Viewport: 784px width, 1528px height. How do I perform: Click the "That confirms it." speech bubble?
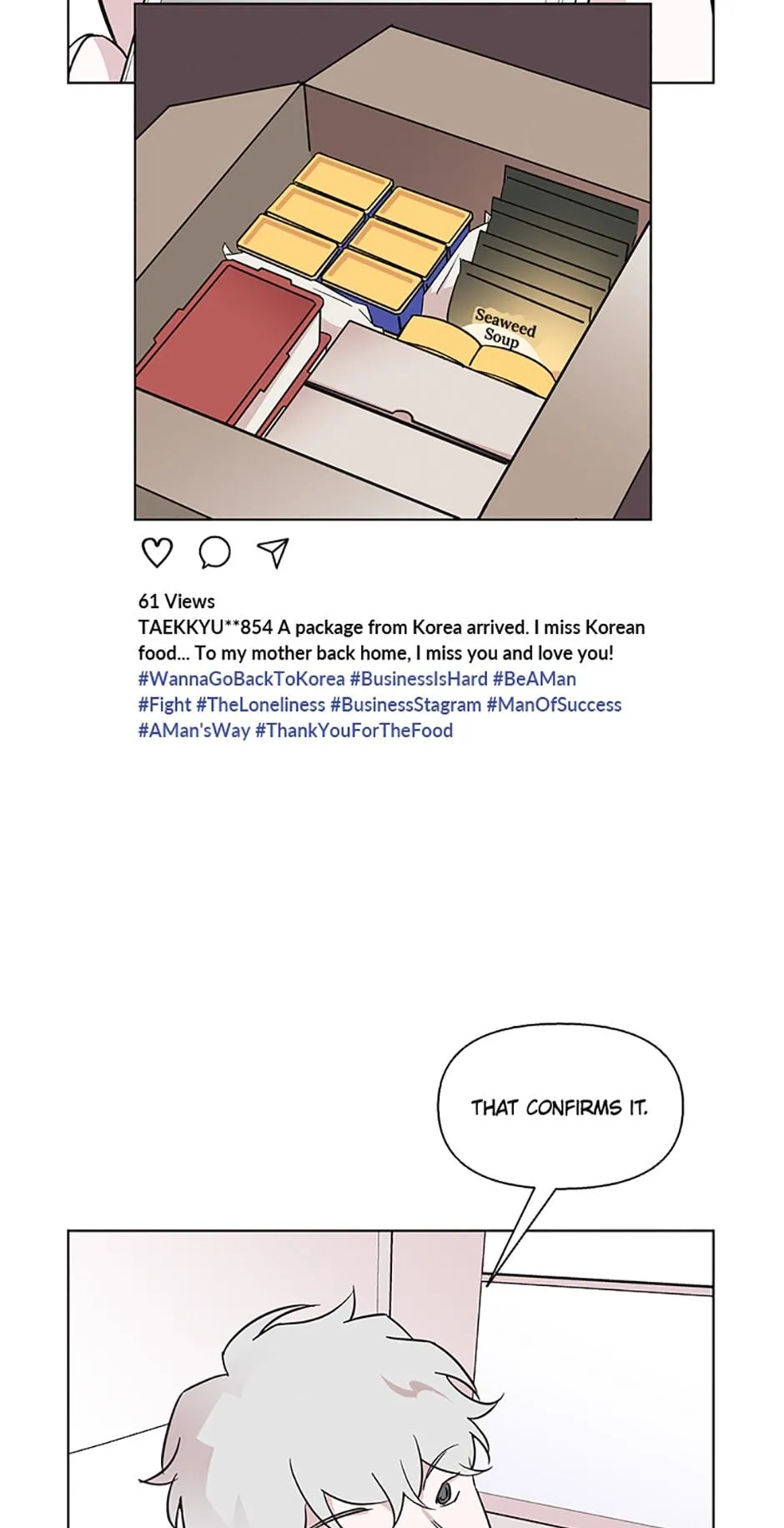pos(560,1107)
